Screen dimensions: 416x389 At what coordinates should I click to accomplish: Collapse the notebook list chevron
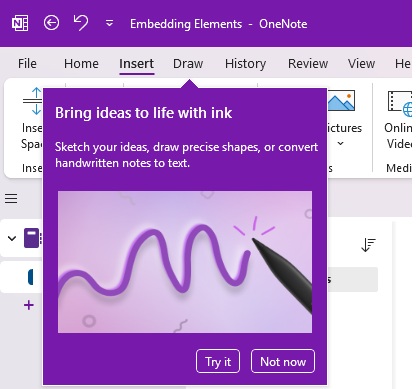tap(12, 238)
